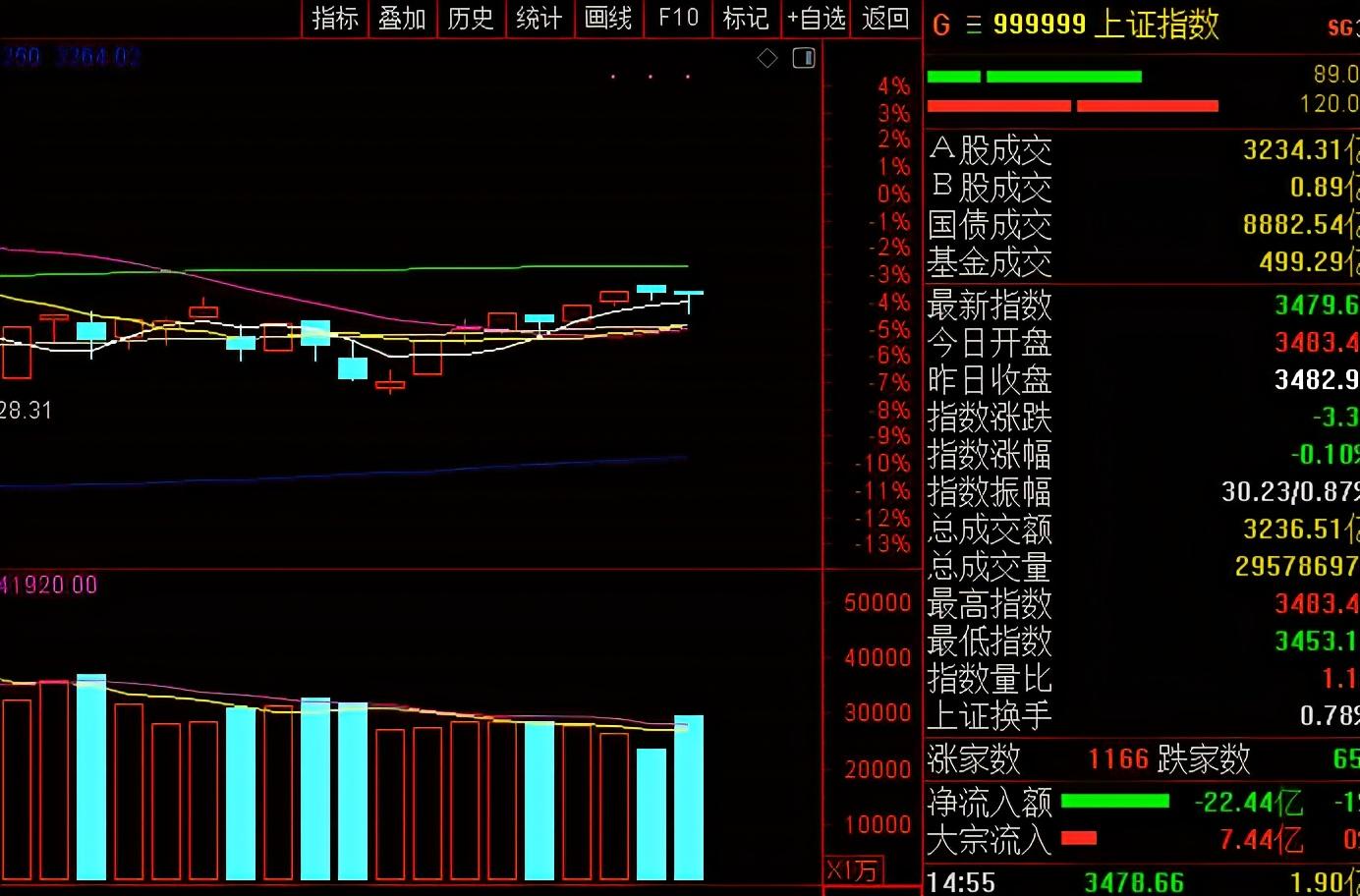The image size is (1360, 896).
Task: Click the 499.29 fund turnover value
Action: coord(1309,262)
